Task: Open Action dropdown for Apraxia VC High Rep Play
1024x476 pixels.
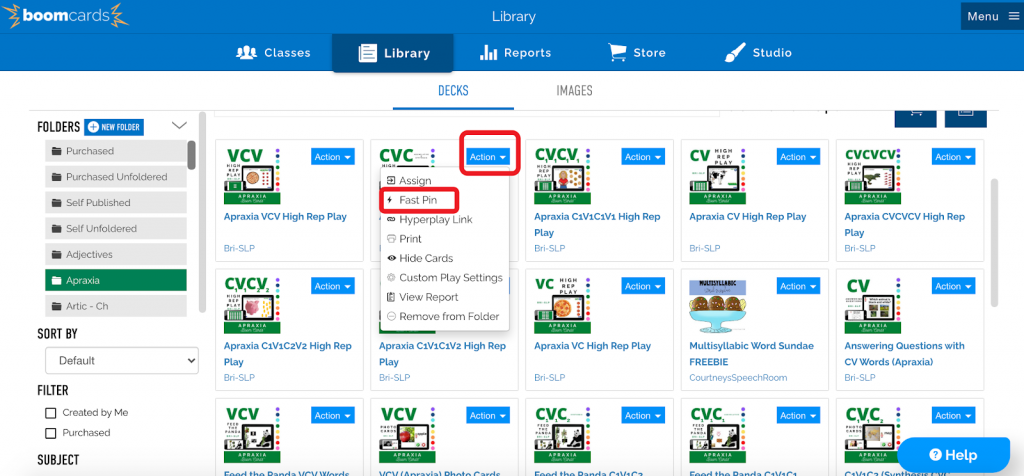Action: [643, 286]
